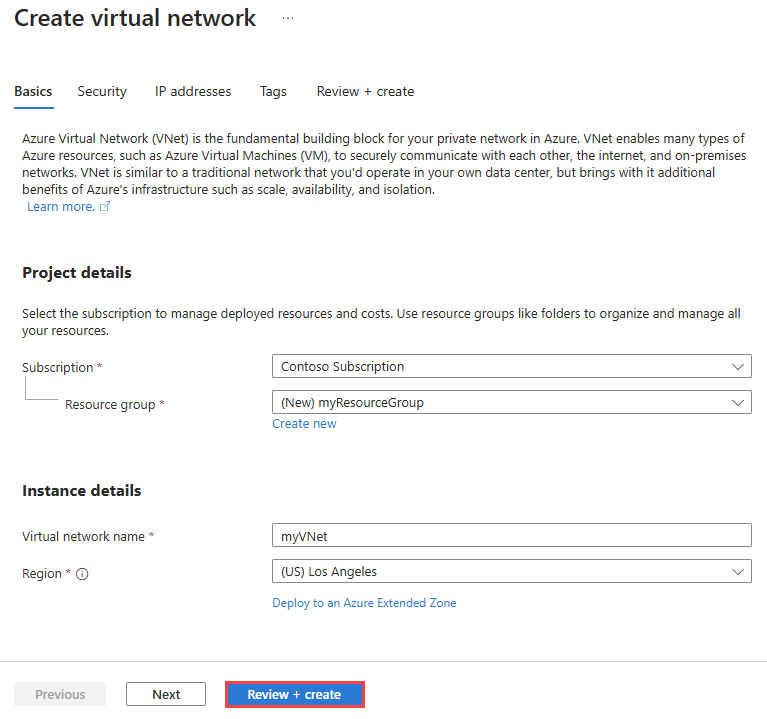The image size is (767, 719).
Task: Open the ellipsis more options menu
Action: [x=288, y=18]
